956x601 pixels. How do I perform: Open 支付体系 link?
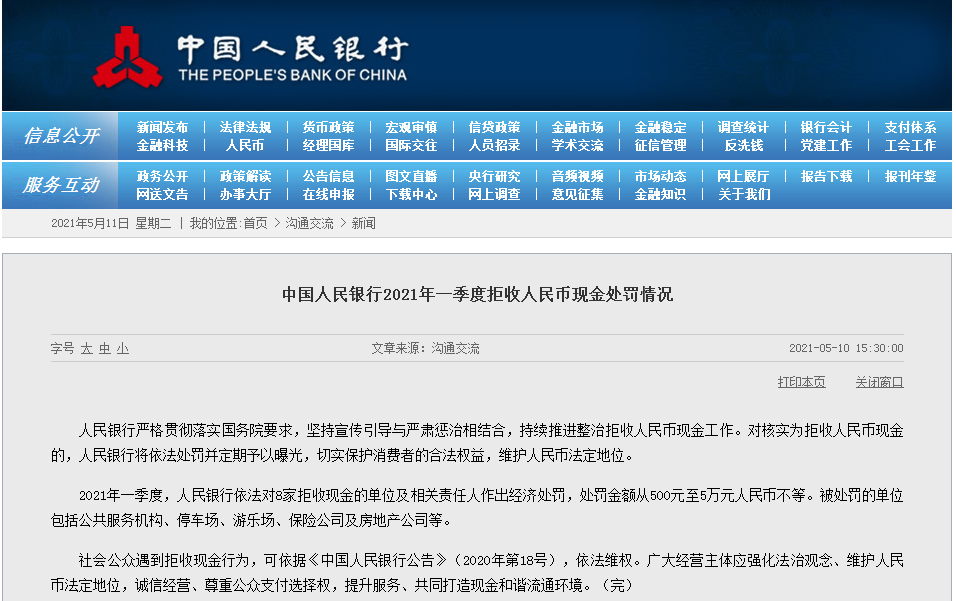pyautogui.click(x=910, y=127)
